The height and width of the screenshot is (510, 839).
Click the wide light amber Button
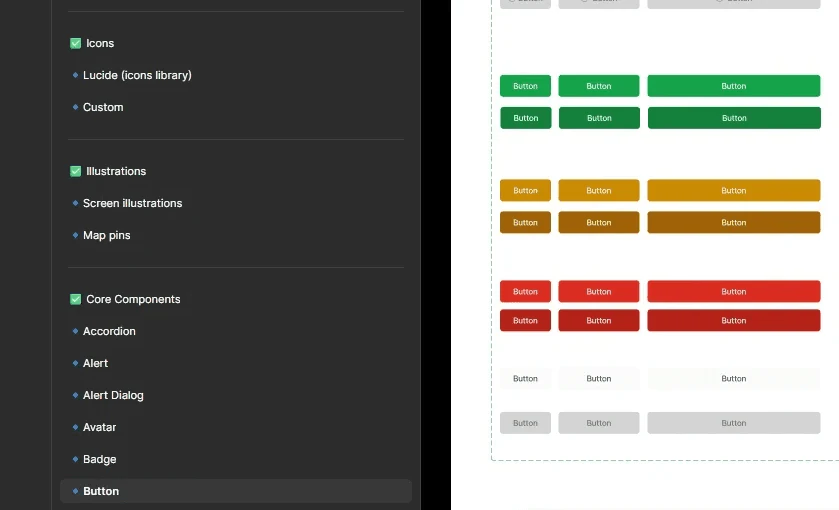click(x=734, y=191)
